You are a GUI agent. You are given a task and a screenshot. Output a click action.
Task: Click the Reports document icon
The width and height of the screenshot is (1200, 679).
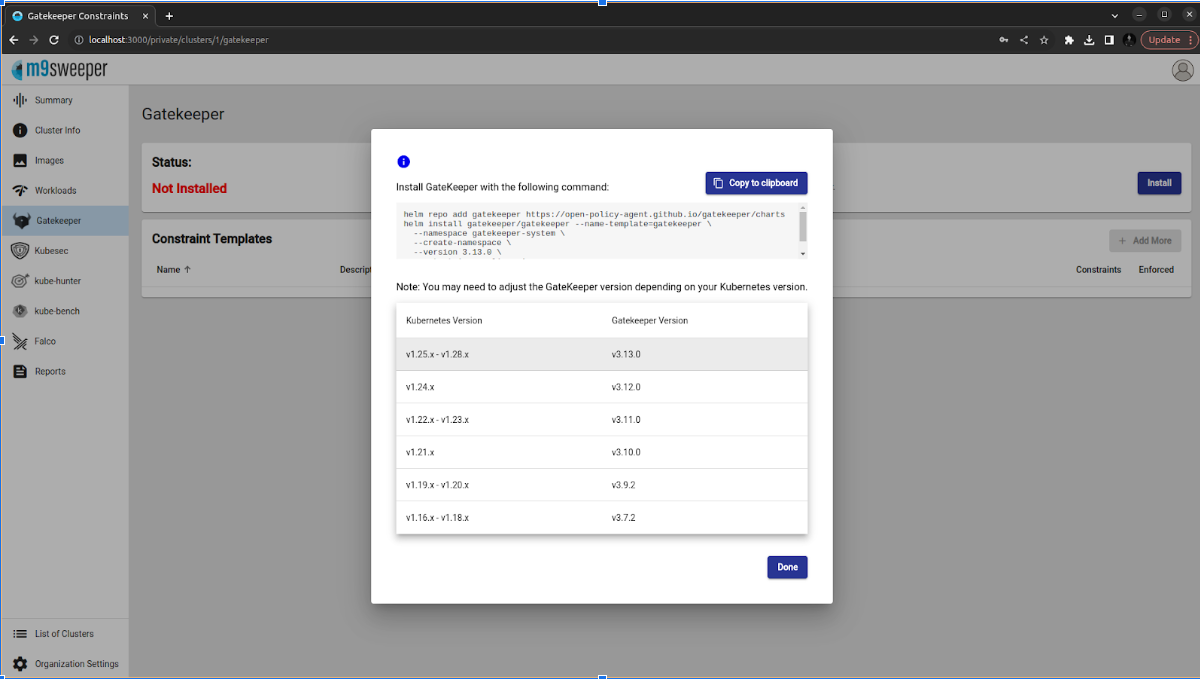click(x=19, y=371)
